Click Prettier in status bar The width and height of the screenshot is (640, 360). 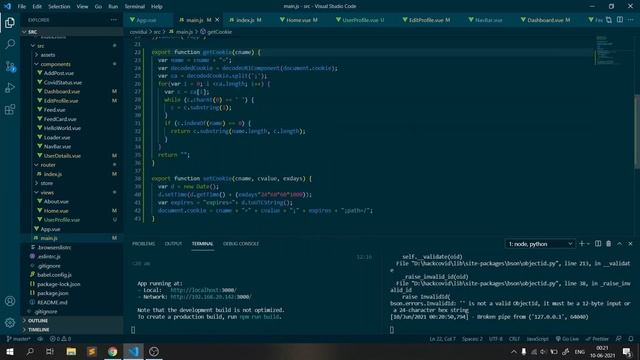(x=597, y=339)
